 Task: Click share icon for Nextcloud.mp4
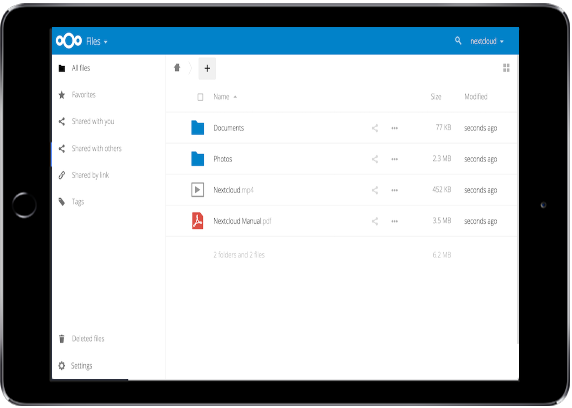375,190
